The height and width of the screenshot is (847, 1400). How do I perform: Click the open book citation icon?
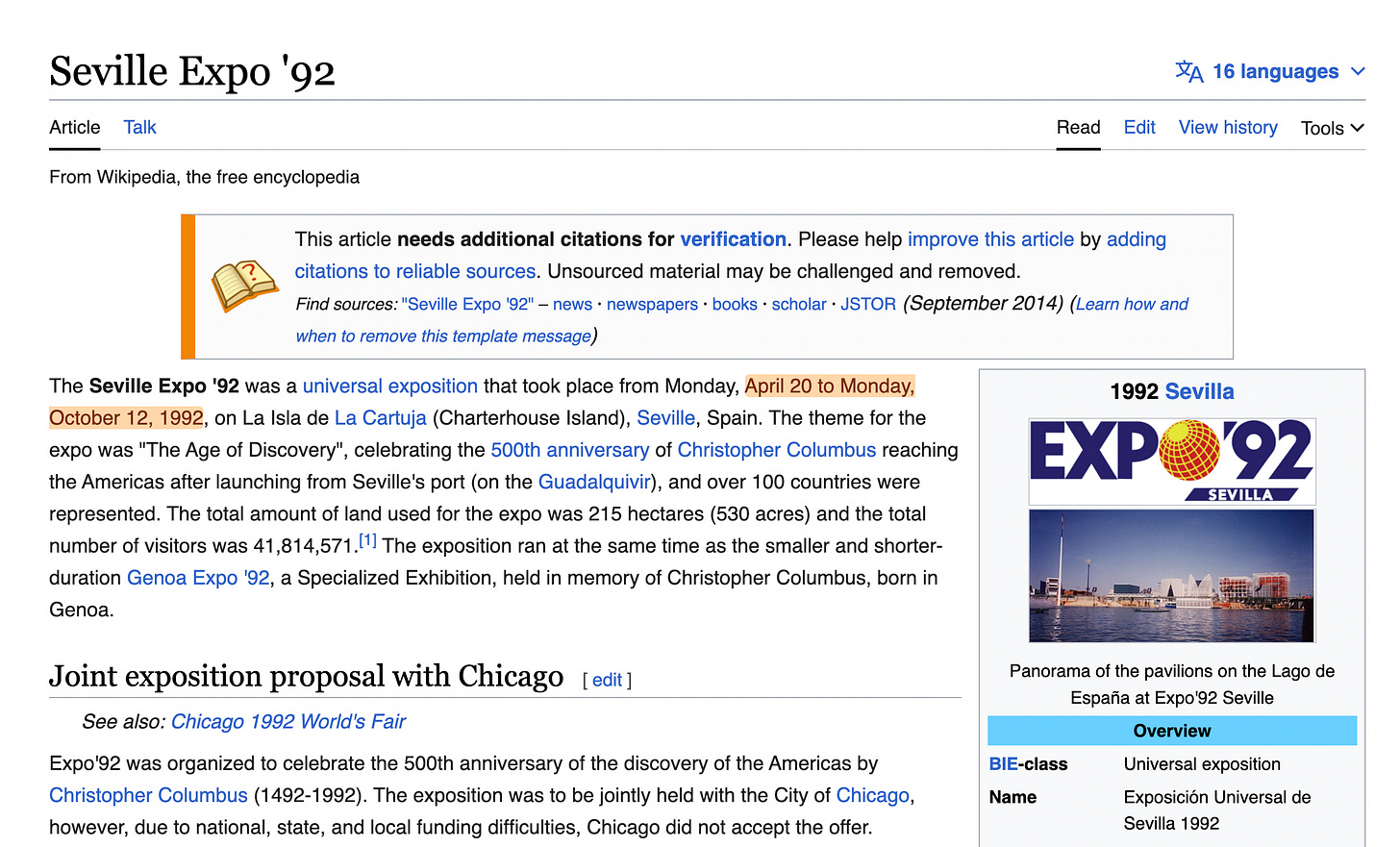point(244,286)
